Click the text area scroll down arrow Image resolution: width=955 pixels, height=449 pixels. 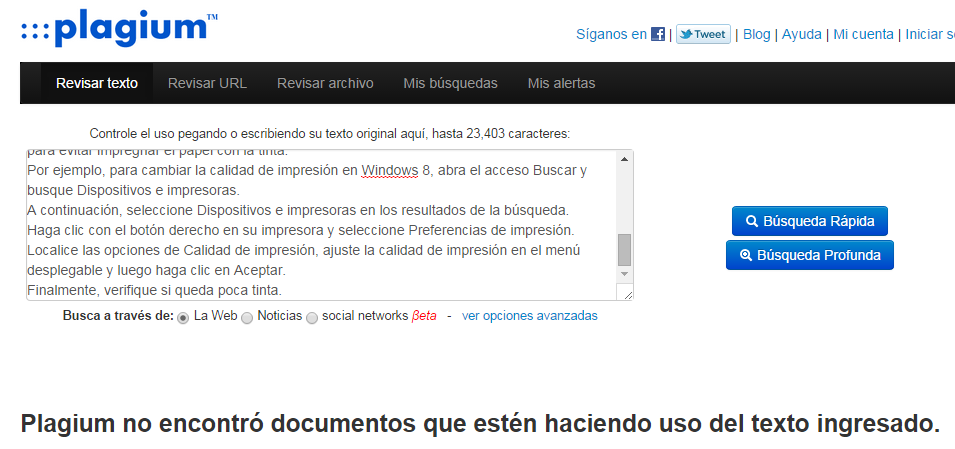pos(624,274)
